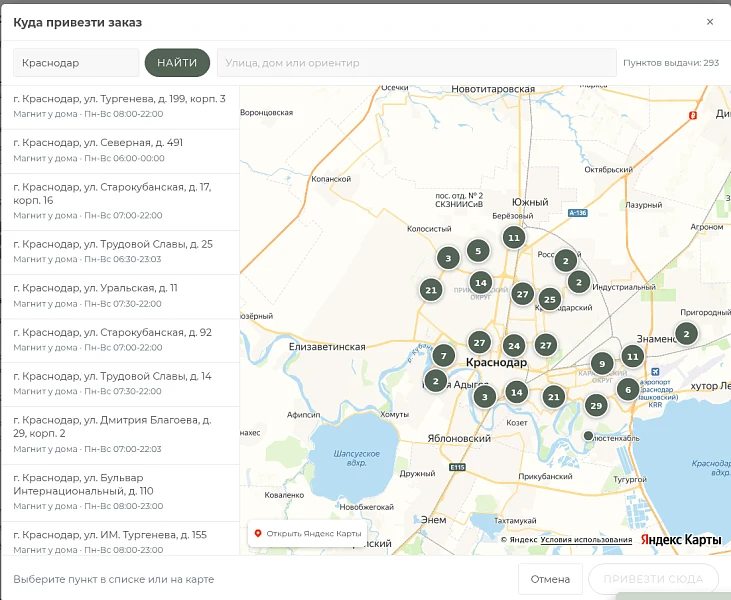Click cluster 21 right of lower cluster 14
This screenshot has height=600, width=731.
(553, 397)
